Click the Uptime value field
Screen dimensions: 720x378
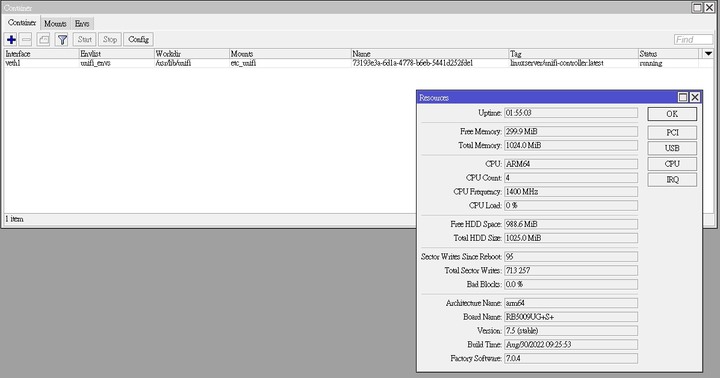(x=571, y=113)
